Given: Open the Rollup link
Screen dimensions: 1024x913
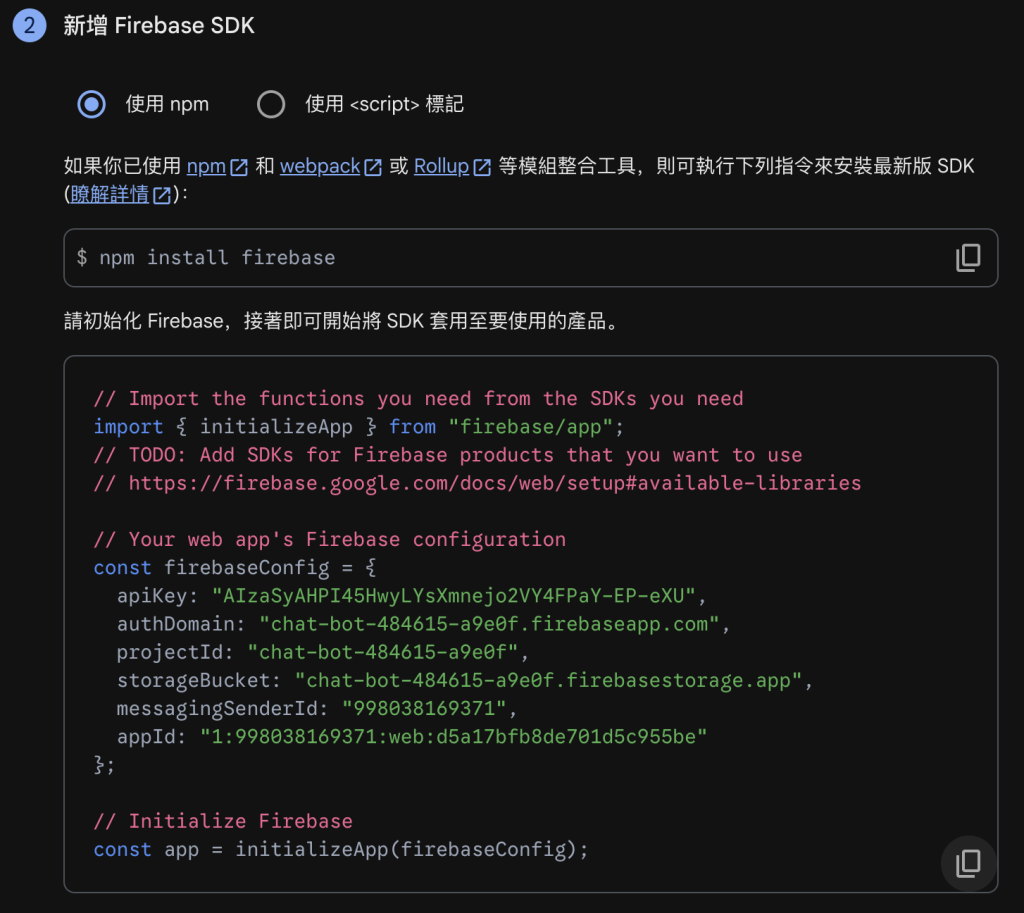Looking at the screenshot, I should point(441,166).
